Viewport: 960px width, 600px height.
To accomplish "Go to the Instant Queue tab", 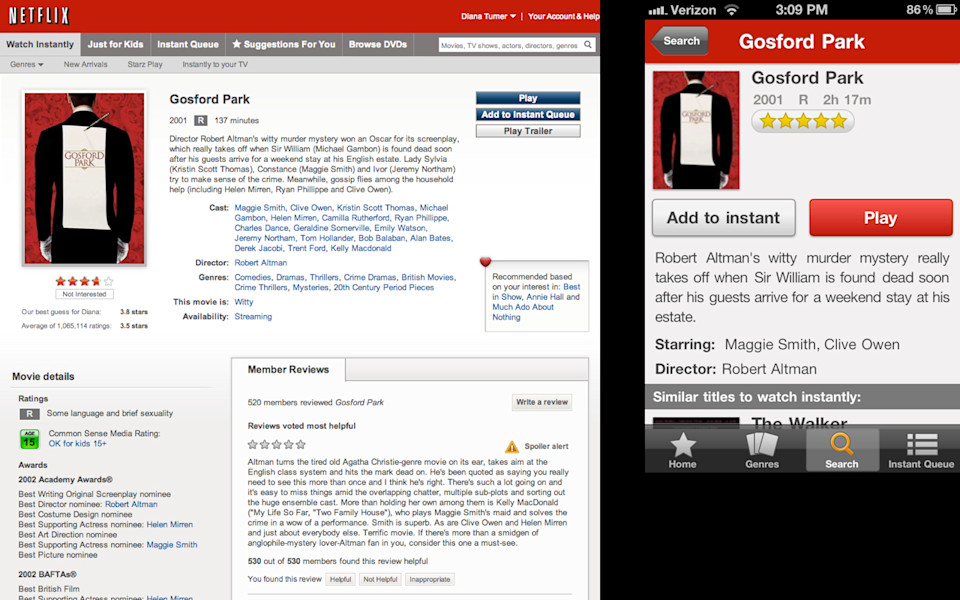I will coord(188,45).
